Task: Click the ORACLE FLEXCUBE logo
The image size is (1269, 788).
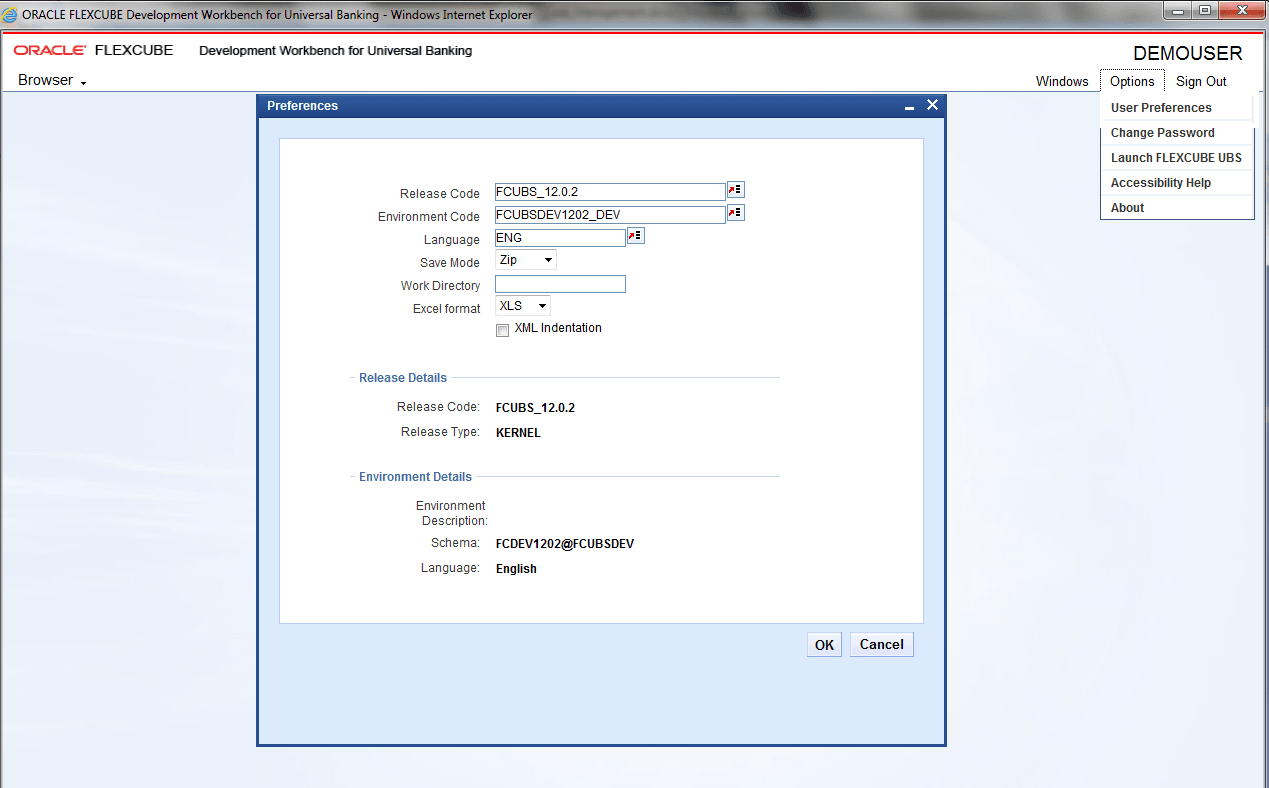Action: (x=93, y=50)
